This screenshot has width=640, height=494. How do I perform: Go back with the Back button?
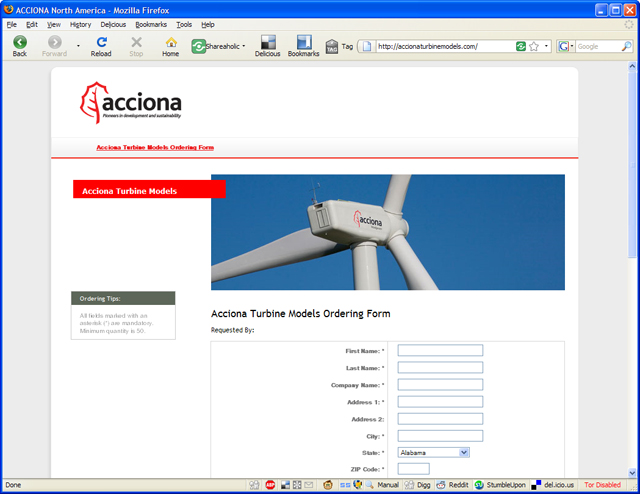pos(20,46)
